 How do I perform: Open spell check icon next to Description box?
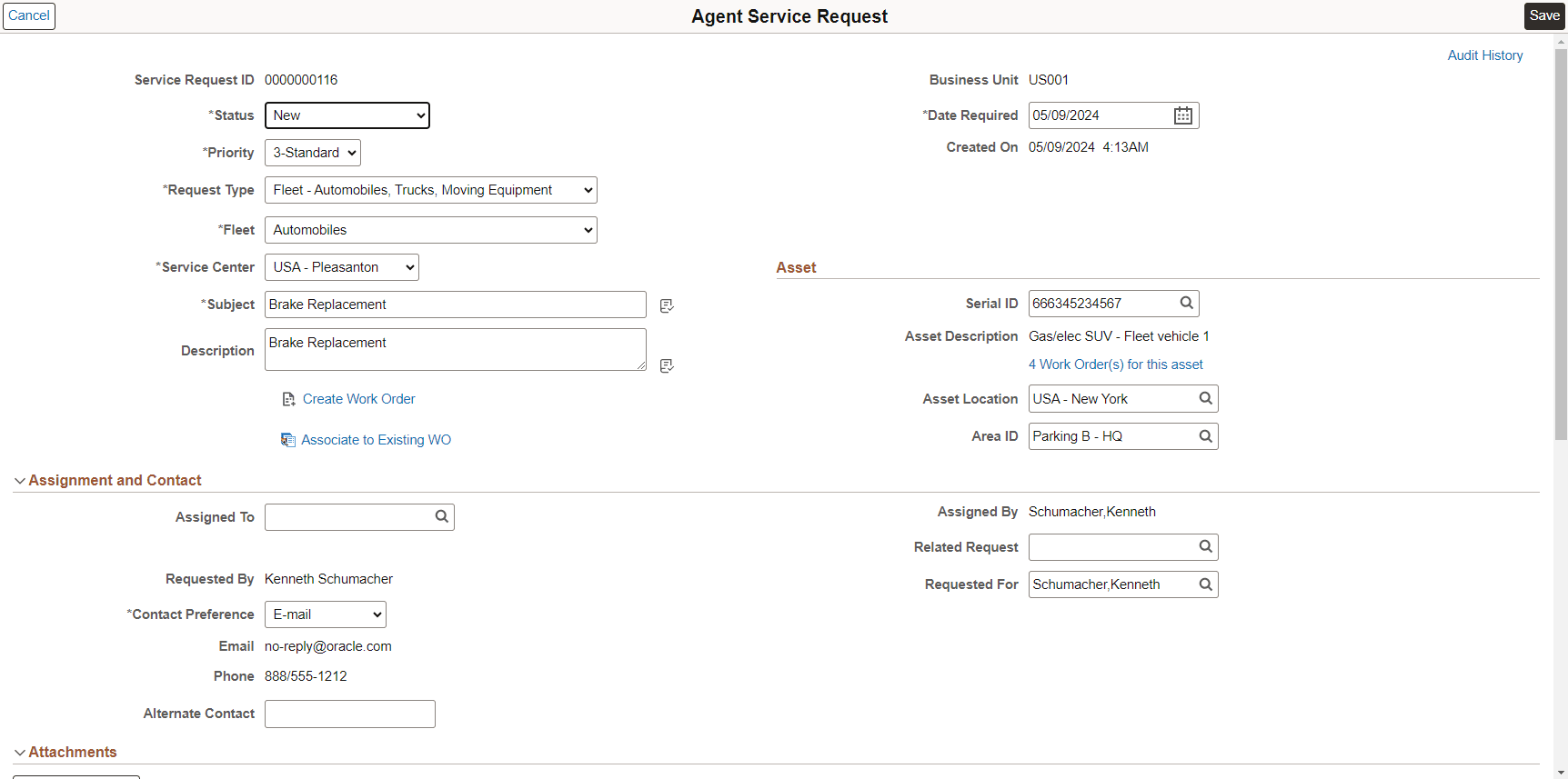pyautogui.click(x=667, y=365)
